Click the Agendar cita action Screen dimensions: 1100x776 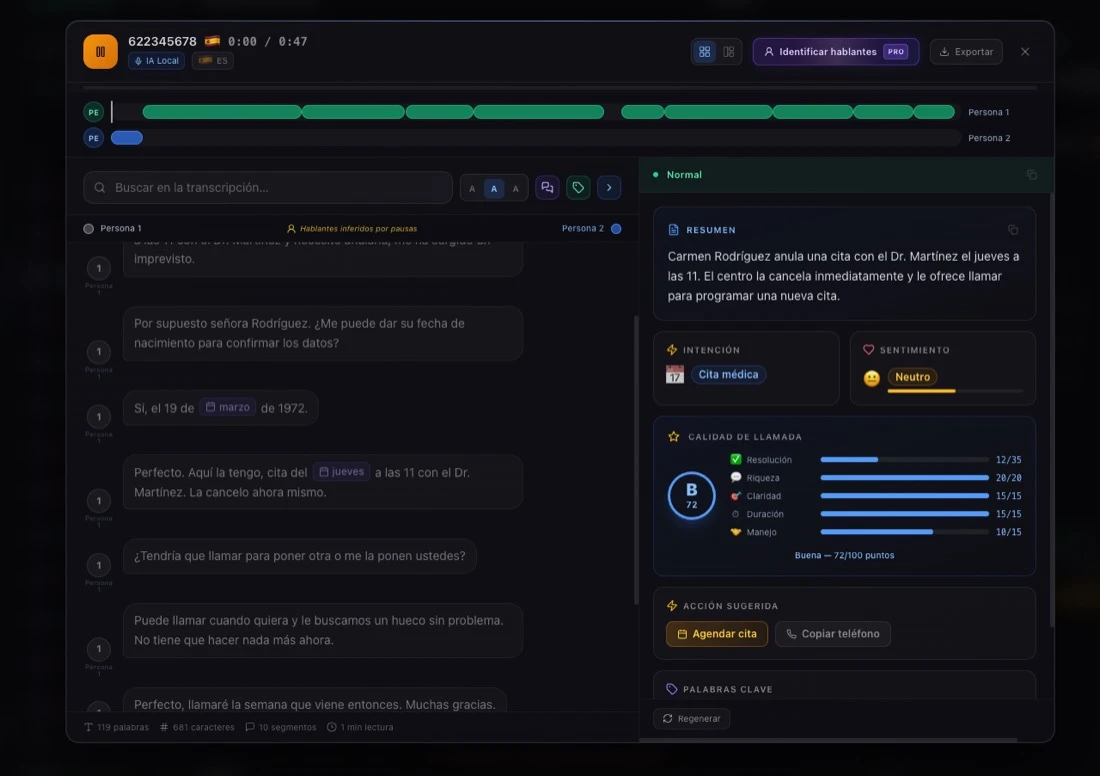pyautogui.click(x=717, y=634)
